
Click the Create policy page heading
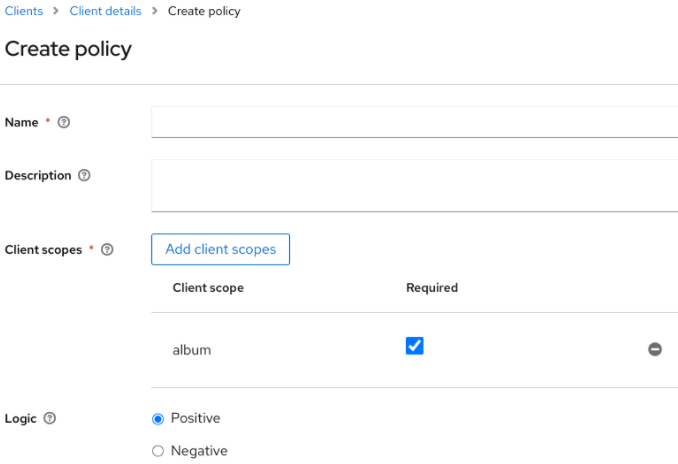coord(68,48)
